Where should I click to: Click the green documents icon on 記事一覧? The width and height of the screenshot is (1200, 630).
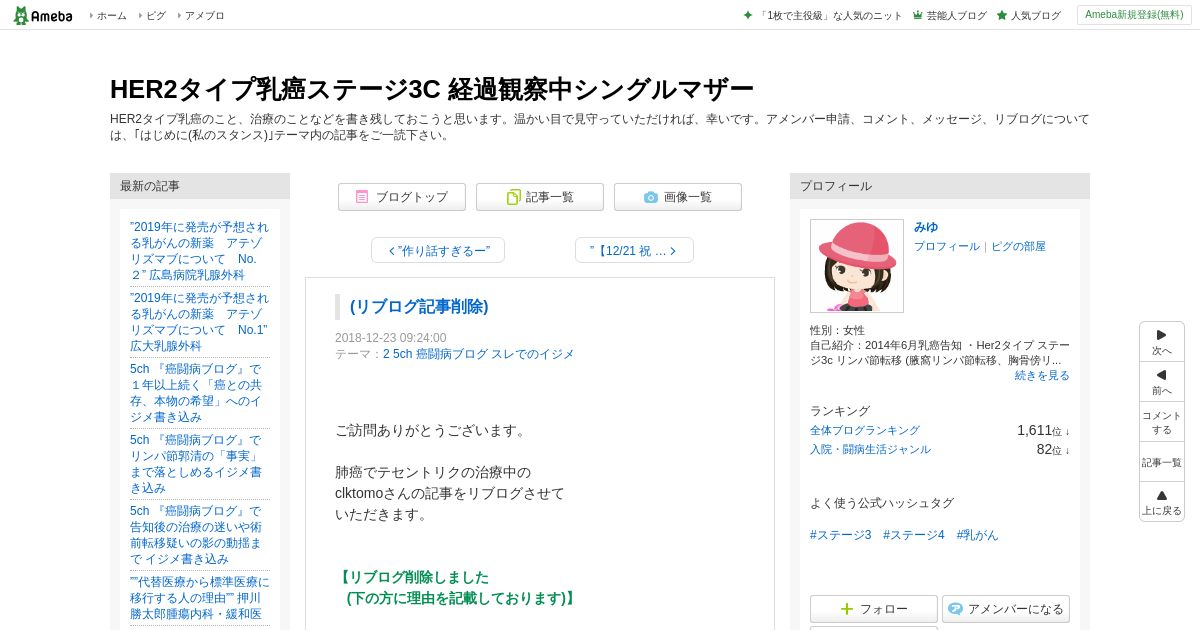coord(513,197)
